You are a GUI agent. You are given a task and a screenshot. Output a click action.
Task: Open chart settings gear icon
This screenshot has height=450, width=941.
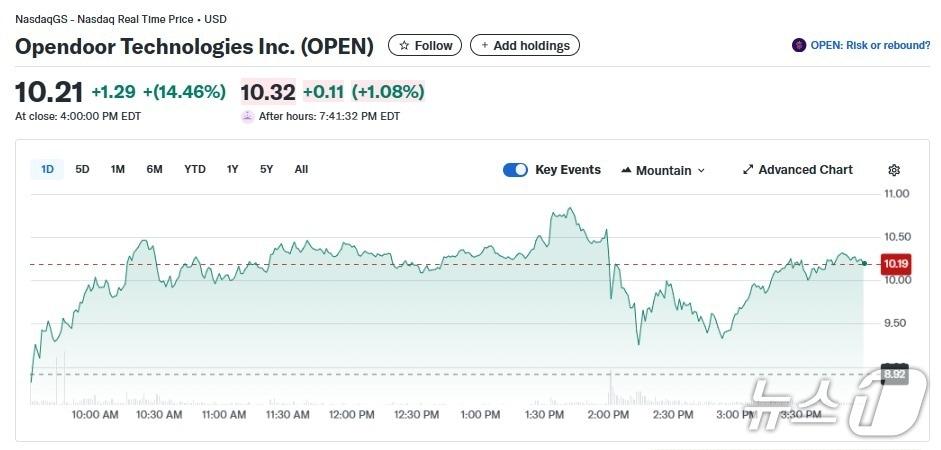point(894,170)
